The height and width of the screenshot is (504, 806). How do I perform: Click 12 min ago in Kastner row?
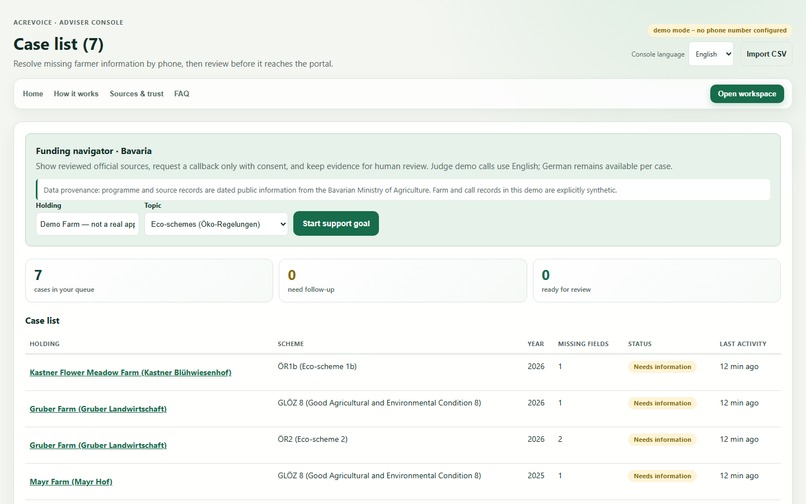pos(739,366)
